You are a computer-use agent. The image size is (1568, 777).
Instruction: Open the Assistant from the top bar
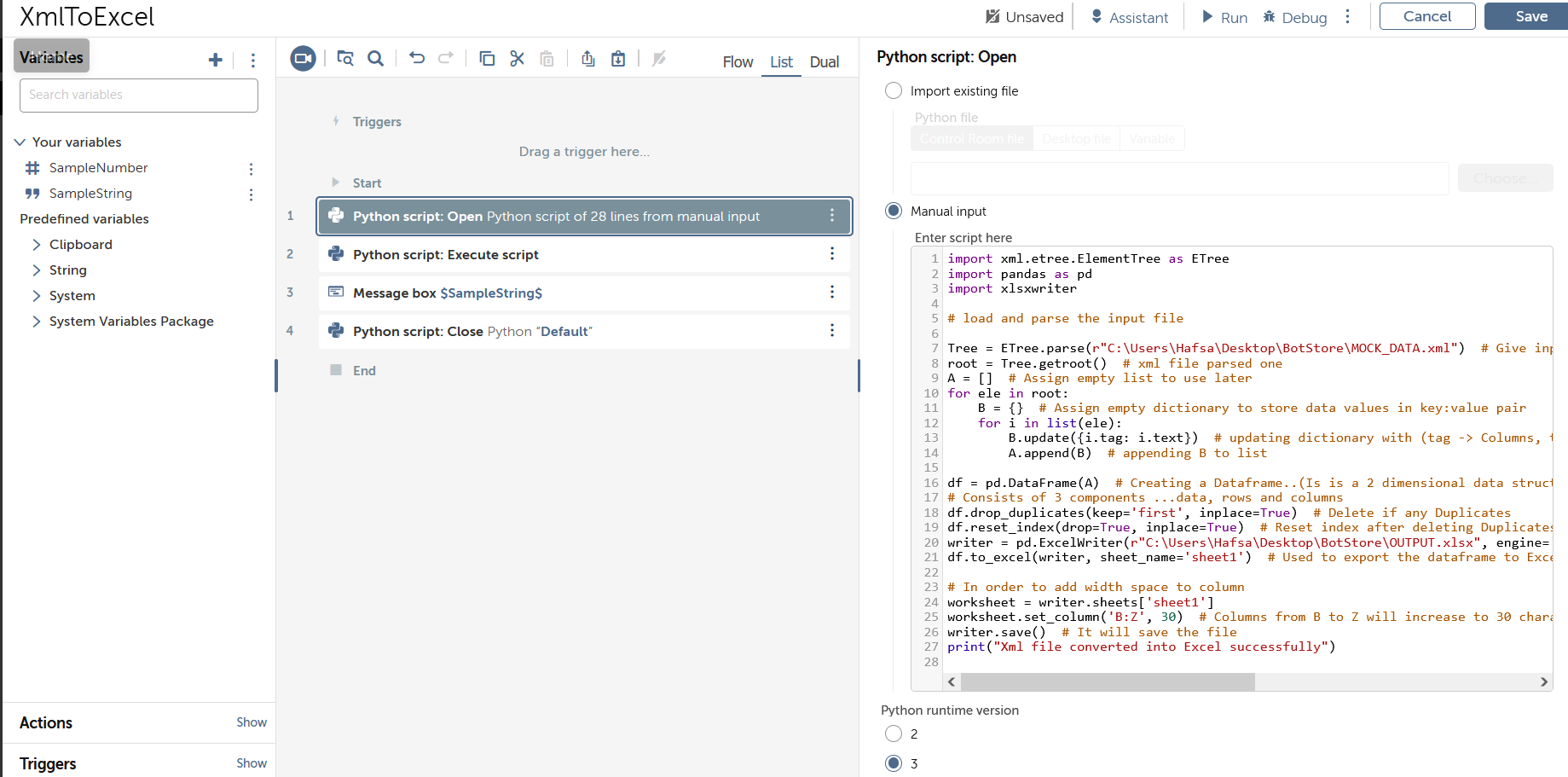click(1129, 17)
